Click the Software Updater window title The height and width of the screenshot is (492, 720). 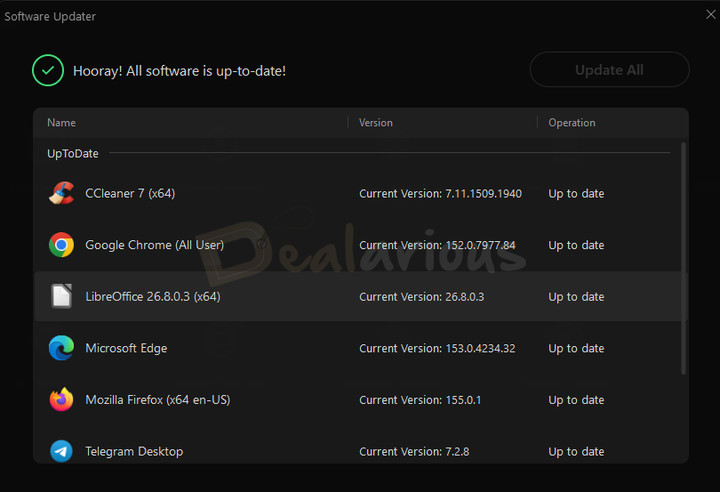50,17
